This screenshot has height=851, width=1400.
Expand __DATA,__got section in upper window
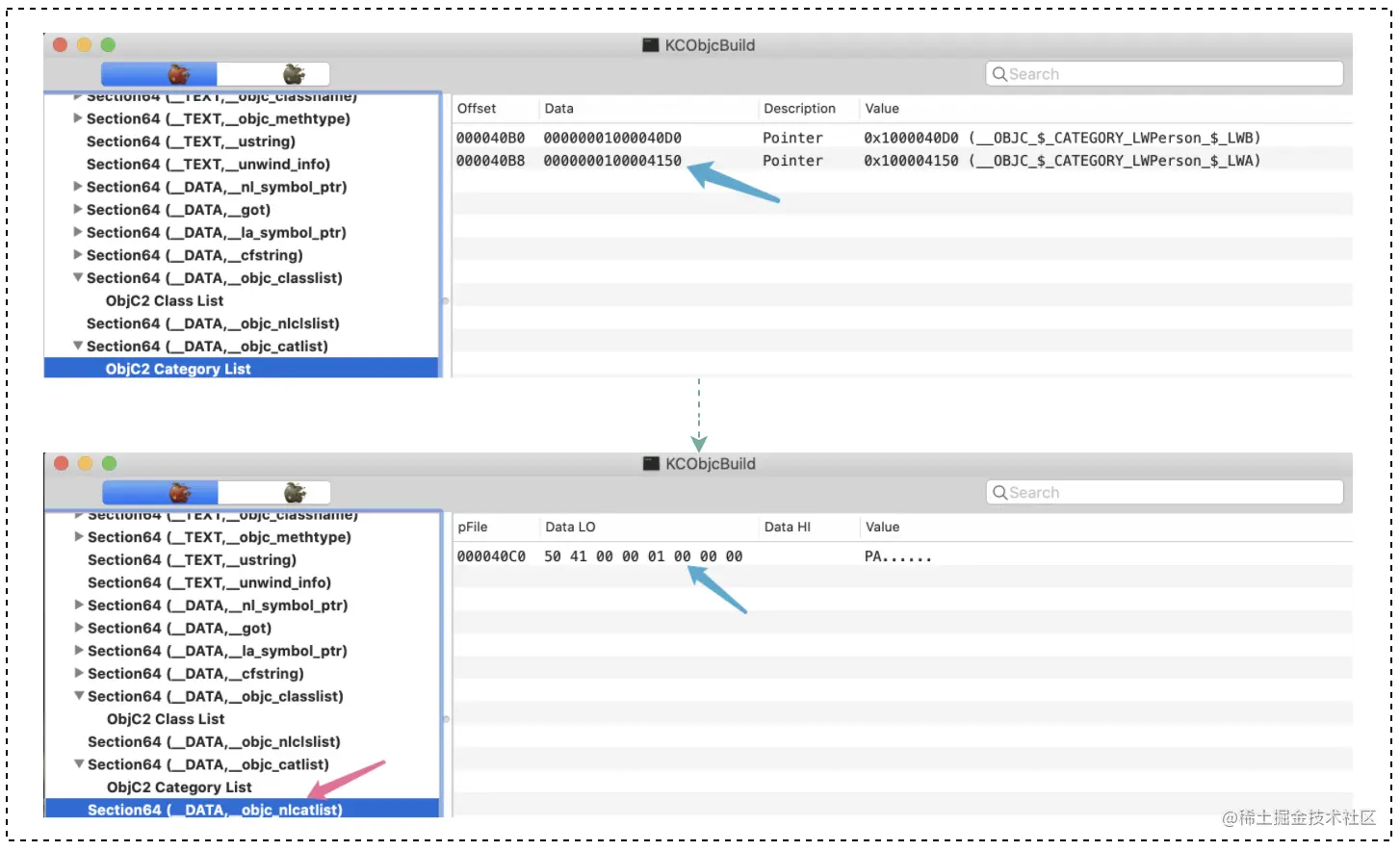point(78,210)
